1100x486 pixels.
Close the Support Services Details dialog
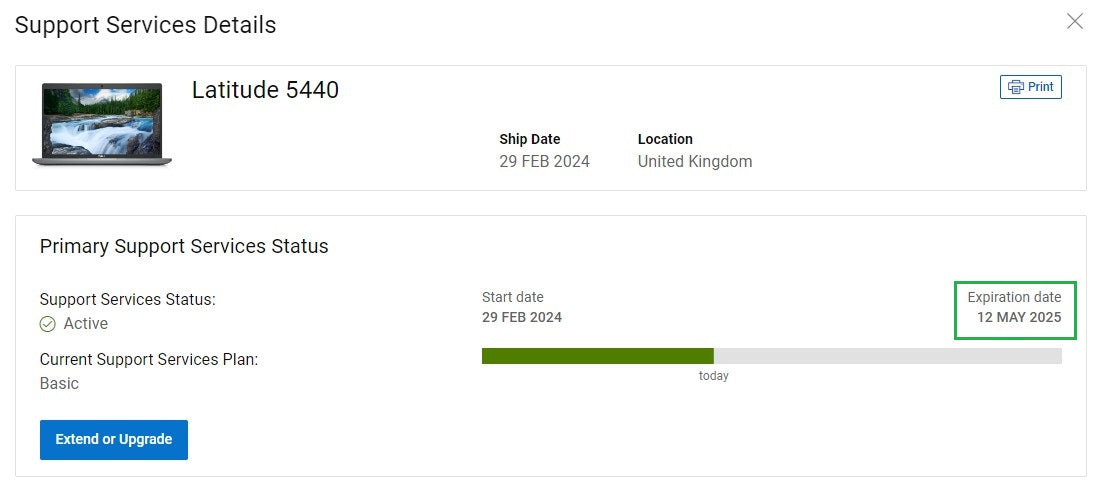[1075, 22]
